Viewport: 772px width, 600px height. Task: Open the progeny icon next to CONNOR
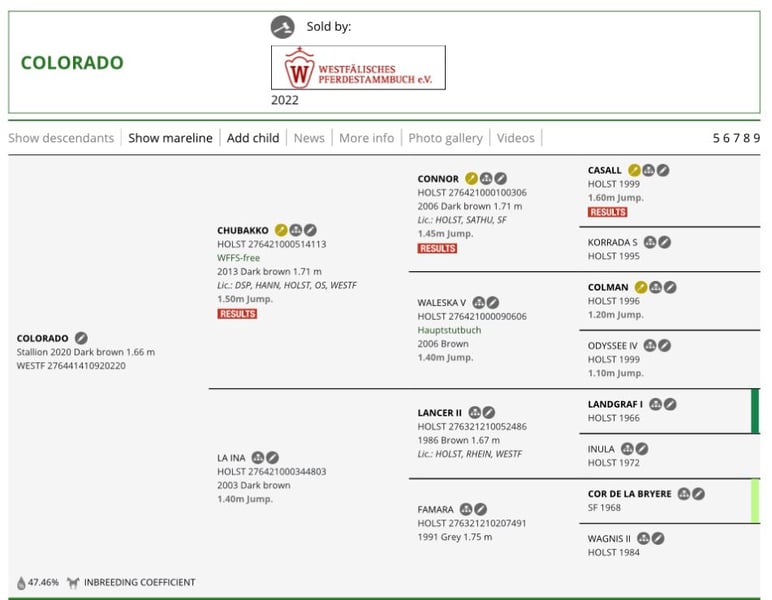486,179
